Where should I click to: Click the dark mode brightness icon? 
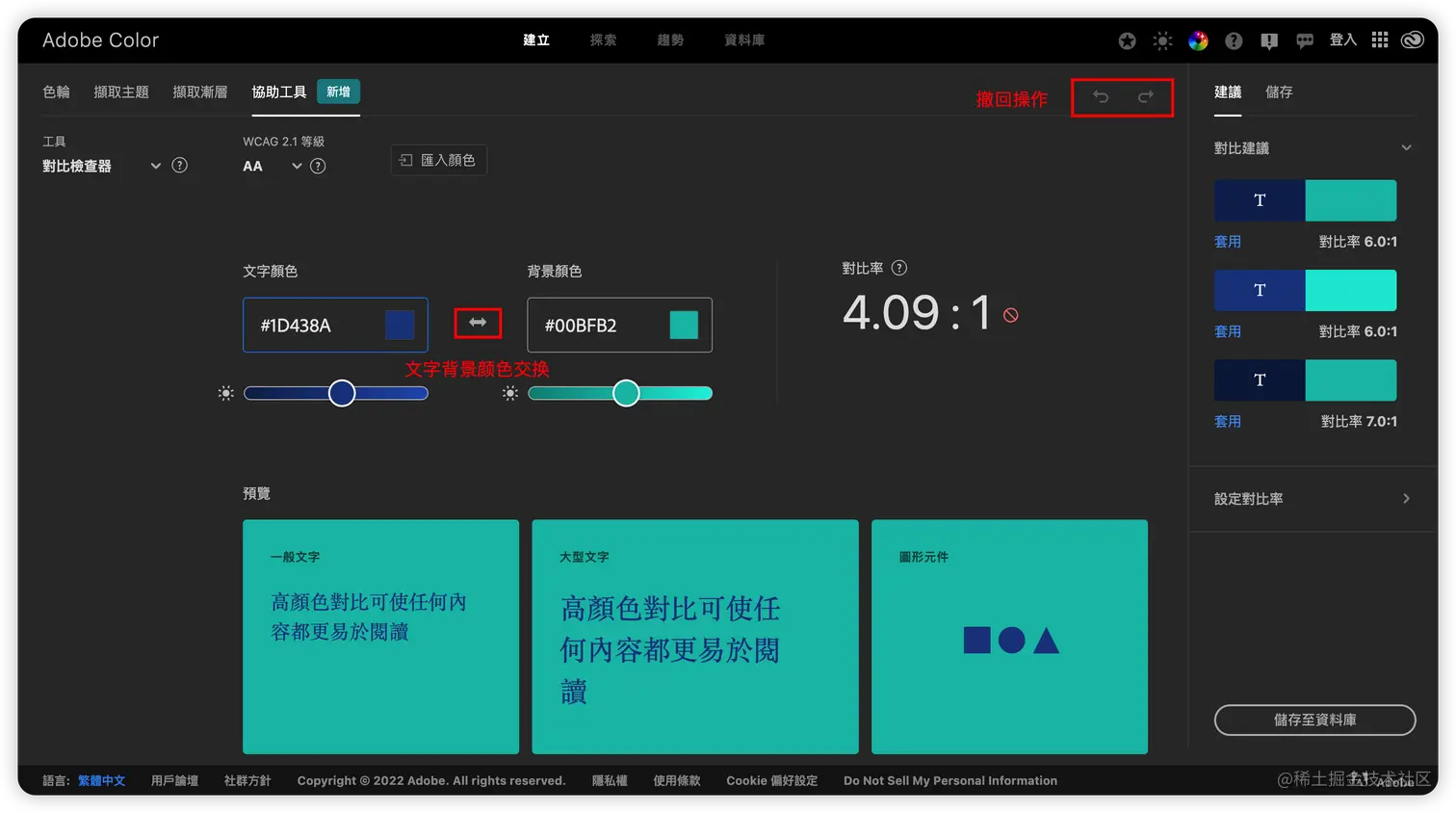1162,40
